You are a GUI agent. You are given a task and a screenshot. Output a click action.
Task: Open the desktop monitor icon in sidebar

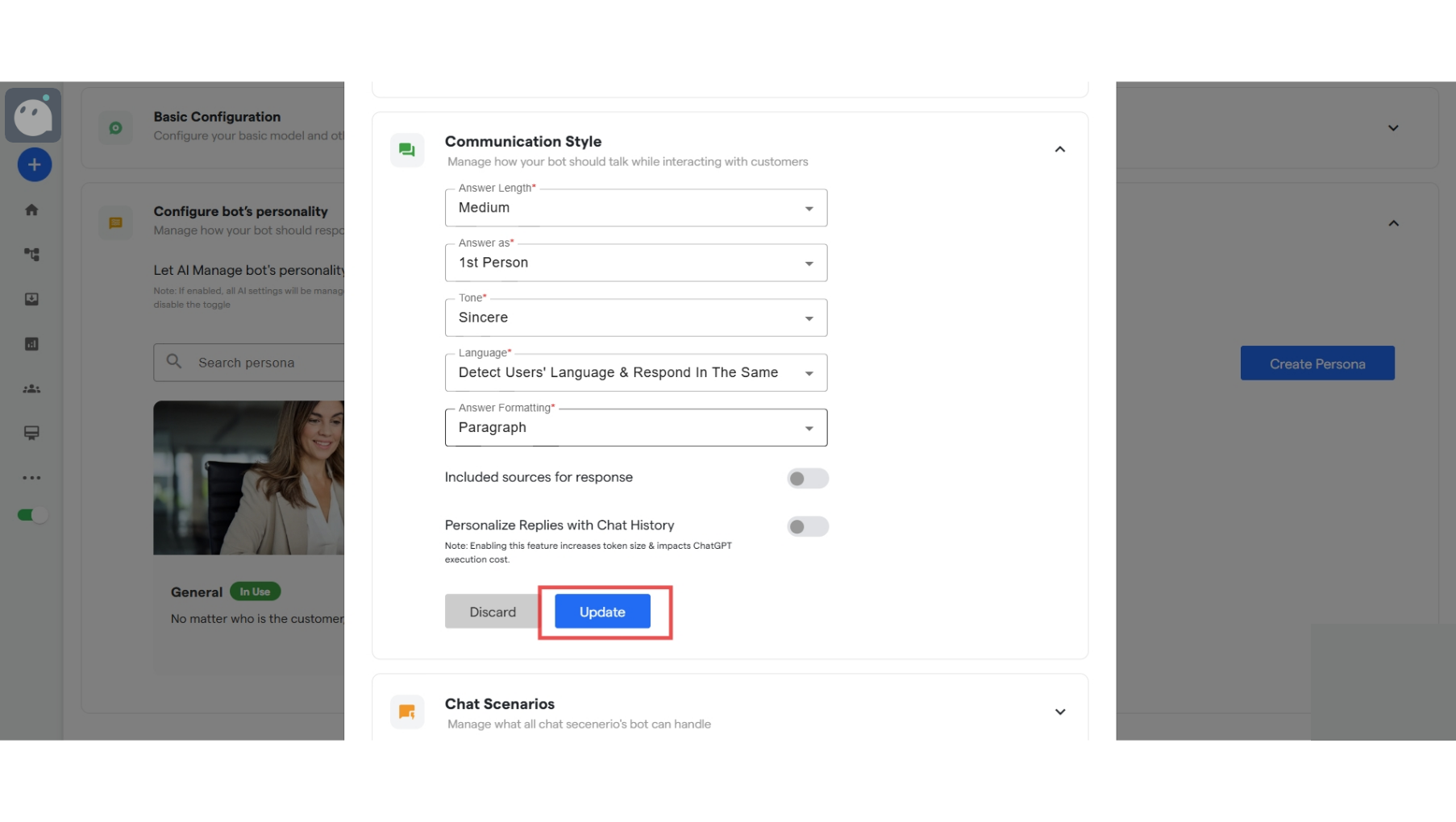point(31,433)
